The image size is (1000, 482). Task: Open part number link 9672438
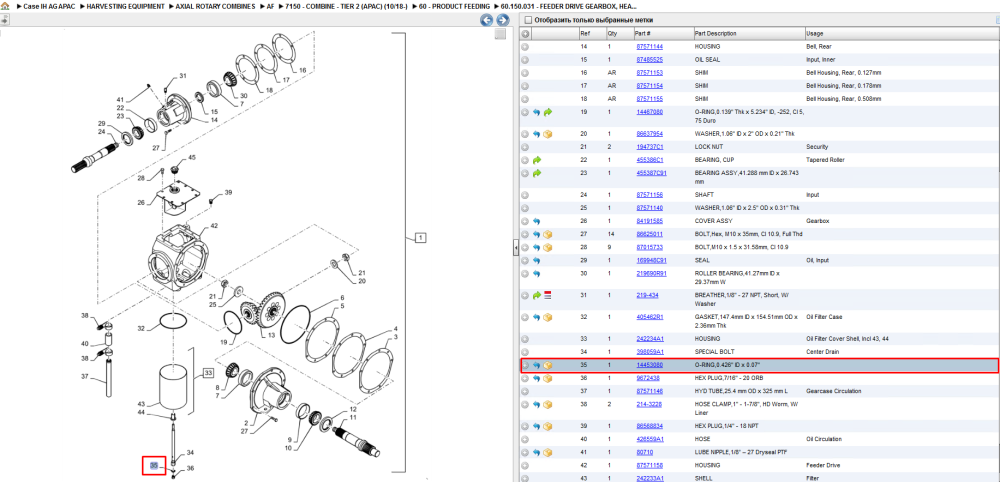[648, 378]
